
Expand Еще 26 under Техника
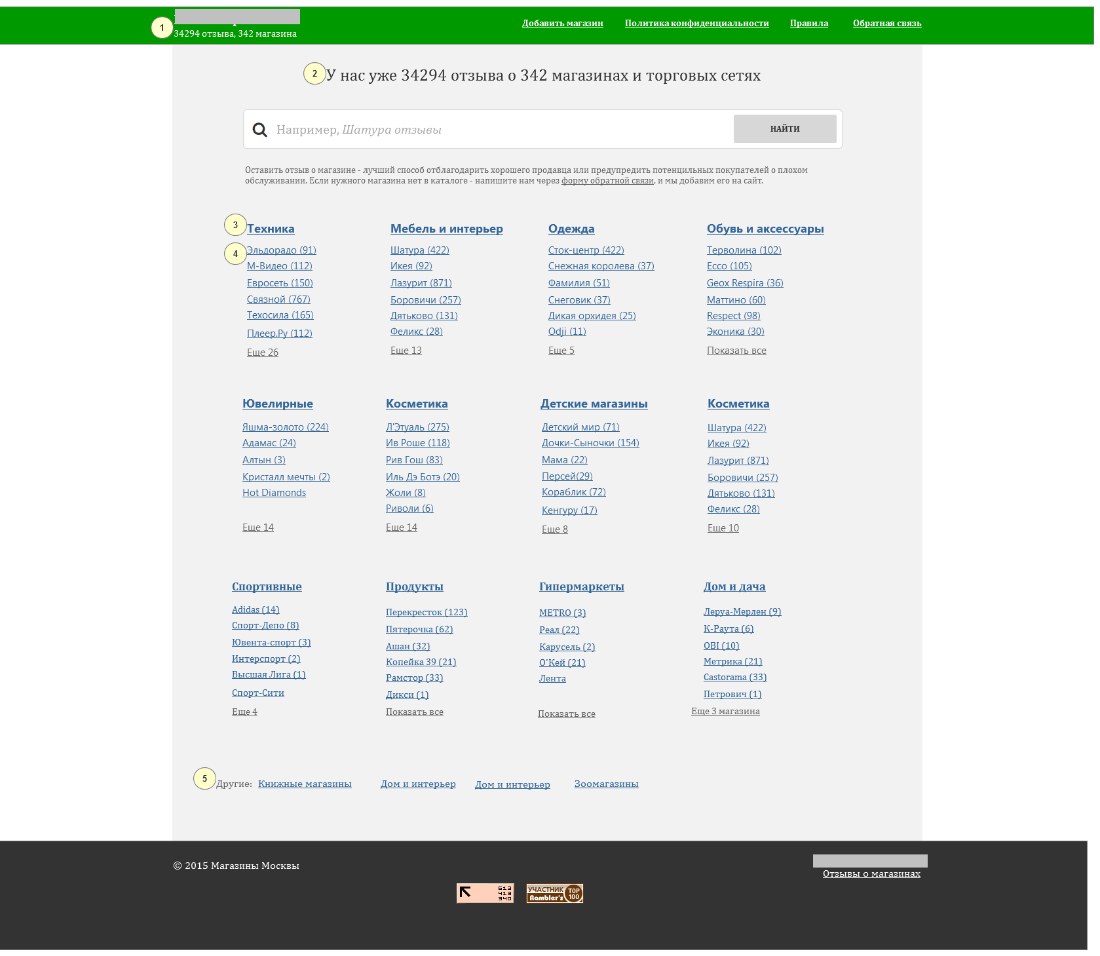pos(262,352)
